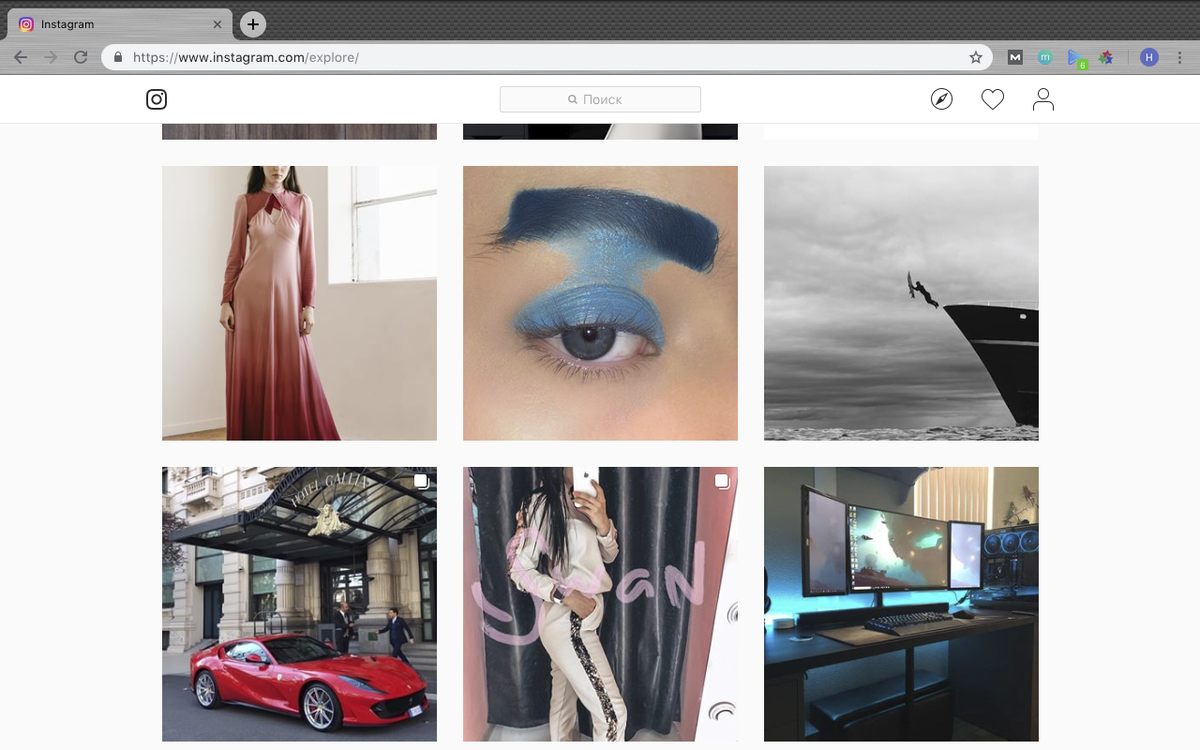
Task: Open the teal round m extension
Action: coord(1045,57)
